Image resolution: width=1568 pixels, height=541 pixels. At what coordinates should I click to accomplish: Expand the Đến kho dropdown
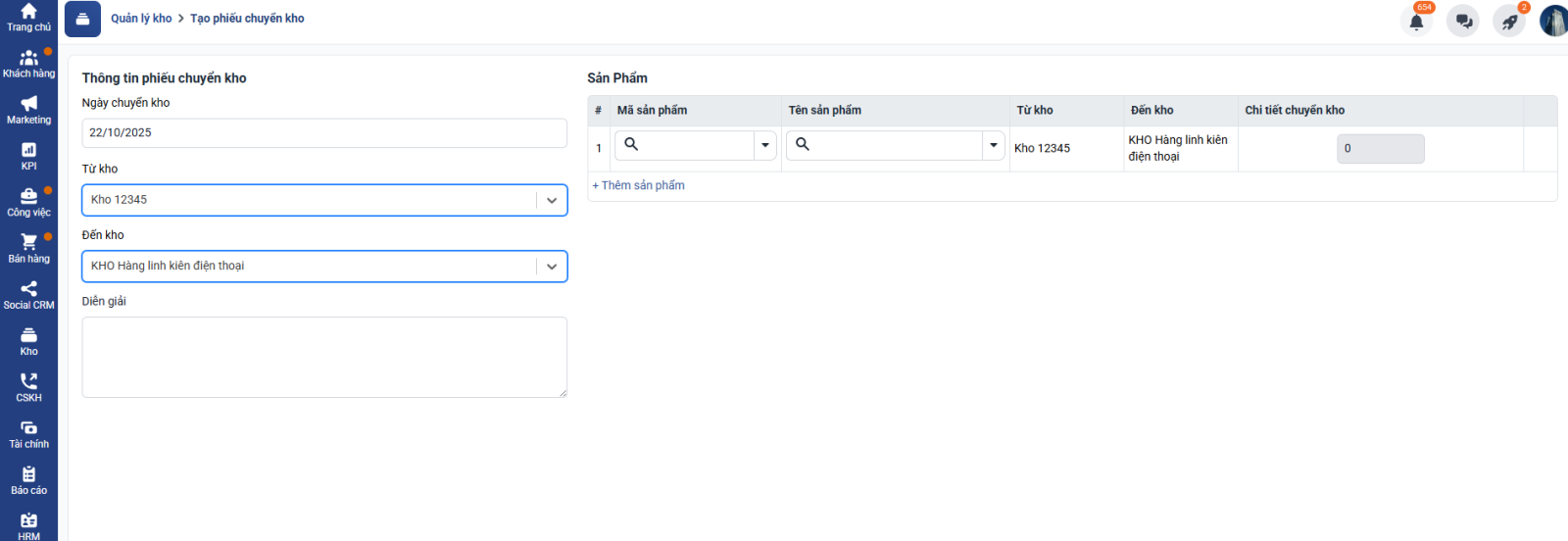click(x=552, y=267)
